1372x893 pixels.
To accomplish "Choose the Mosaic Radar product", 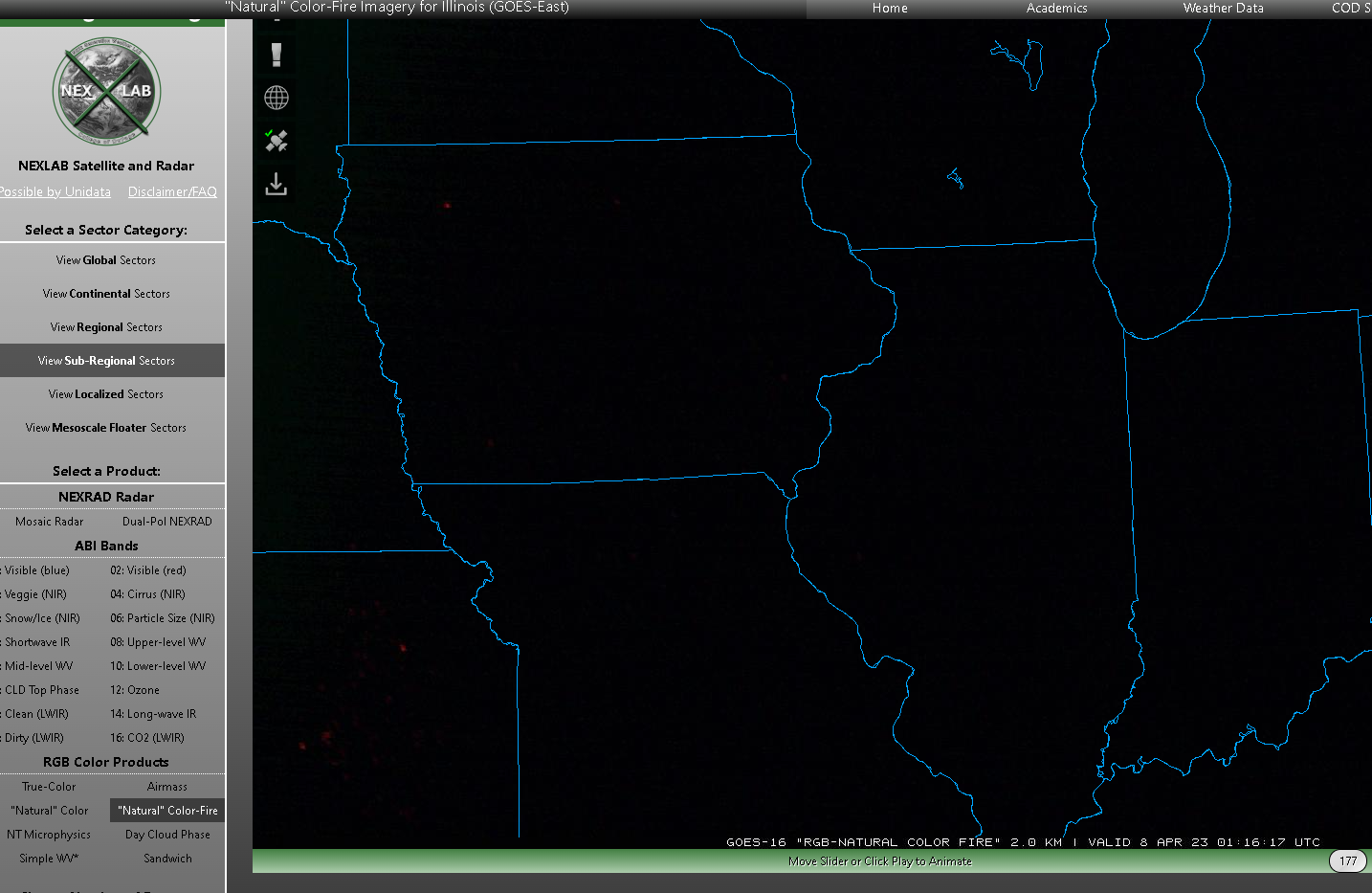I will tap(50, 522).
